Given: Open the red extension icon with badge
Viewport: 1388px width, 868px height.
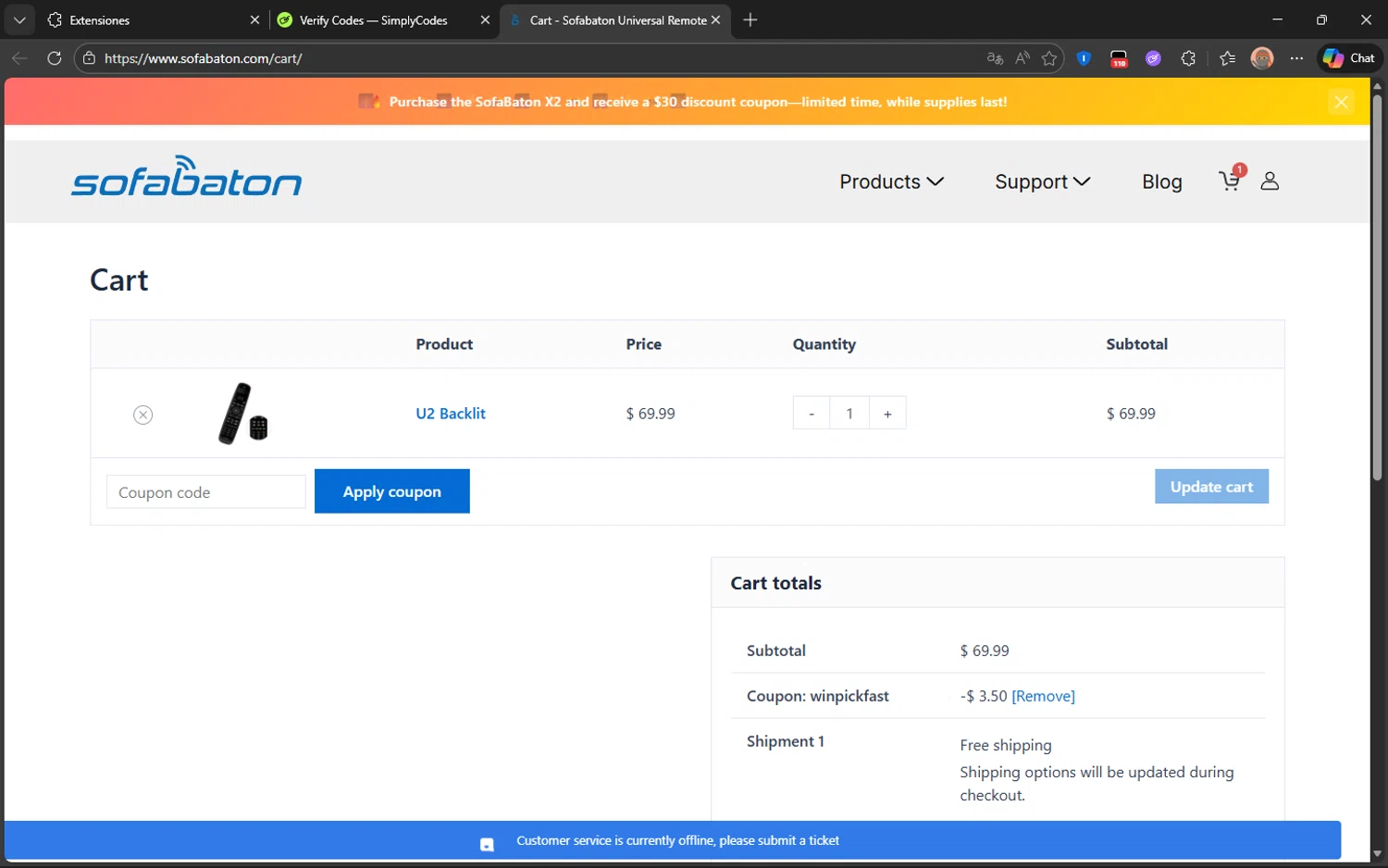Looking at the screenshot, I should tap(1119, 58).
